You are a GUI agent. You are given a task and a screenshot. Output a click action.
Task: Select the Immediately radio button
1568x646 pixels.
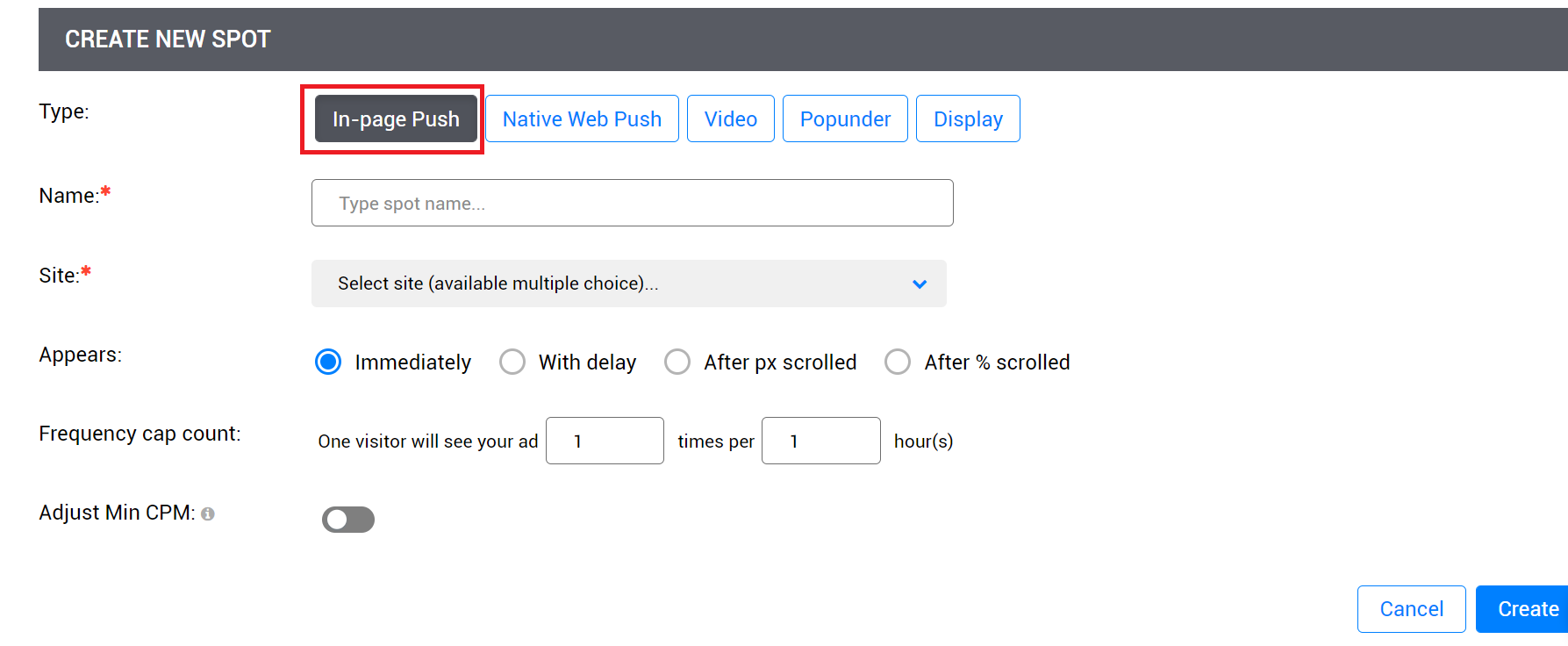tap(328, 362)
